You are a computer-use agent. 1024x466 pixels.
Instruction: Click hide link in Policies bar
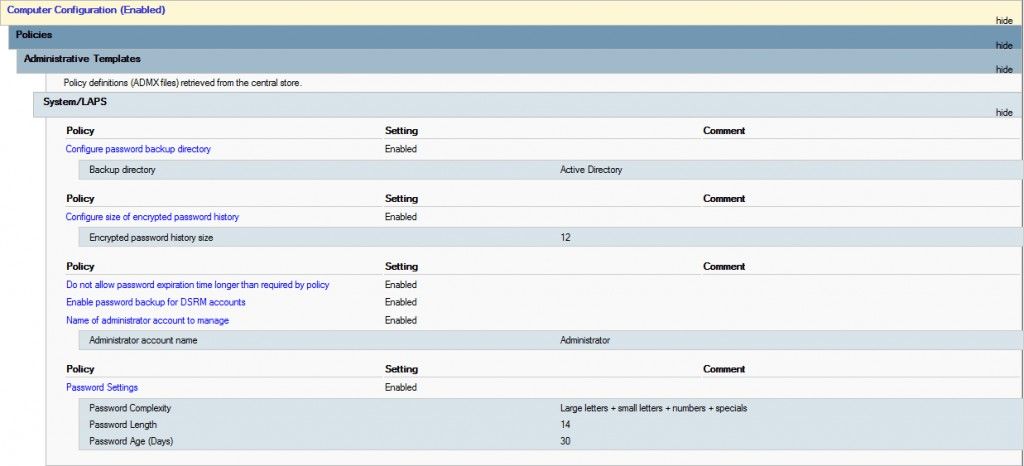pos(1004,45)
